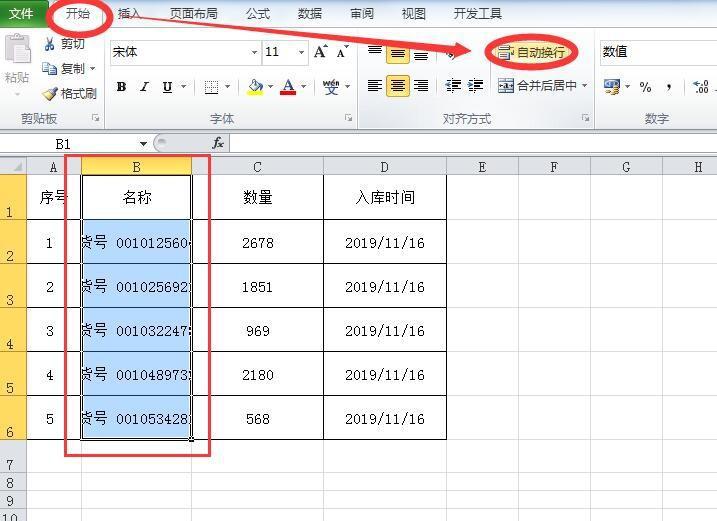This screenshot has width=717, height=521.
Task: Increase the indent
Action: coord(476,86)
